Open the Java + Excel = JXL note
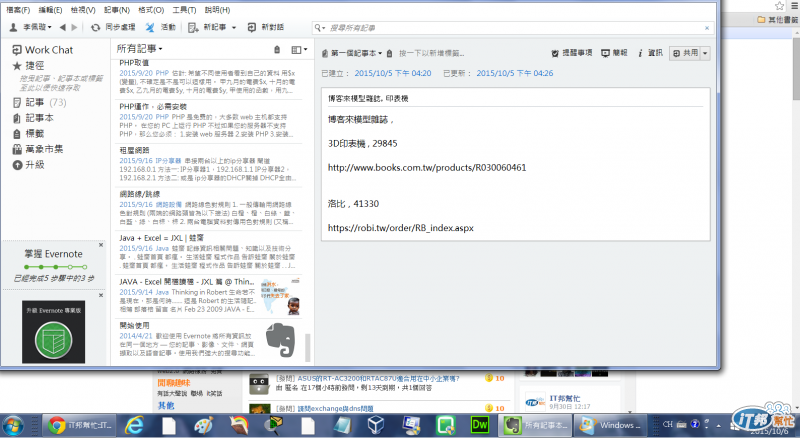The height and width of the screenshot is (438, 800). click(x=208, y=252)
